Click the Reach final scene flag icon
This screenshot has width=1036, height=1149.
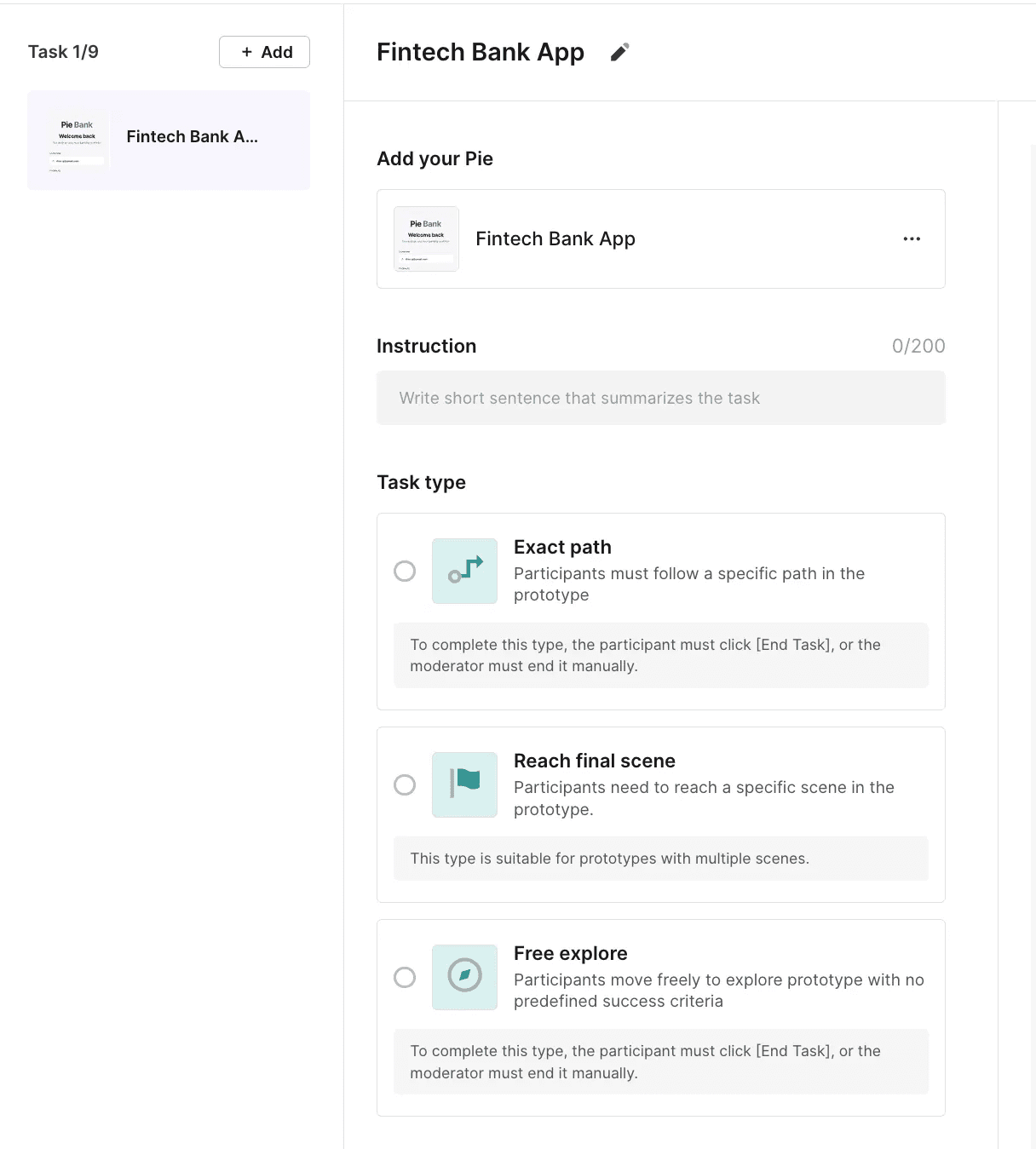(x=464, y=784)
